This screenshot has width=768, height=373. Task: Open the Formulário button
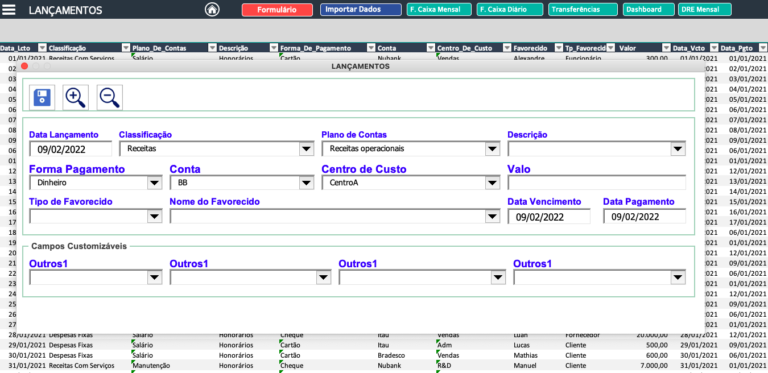pos(277,10)
